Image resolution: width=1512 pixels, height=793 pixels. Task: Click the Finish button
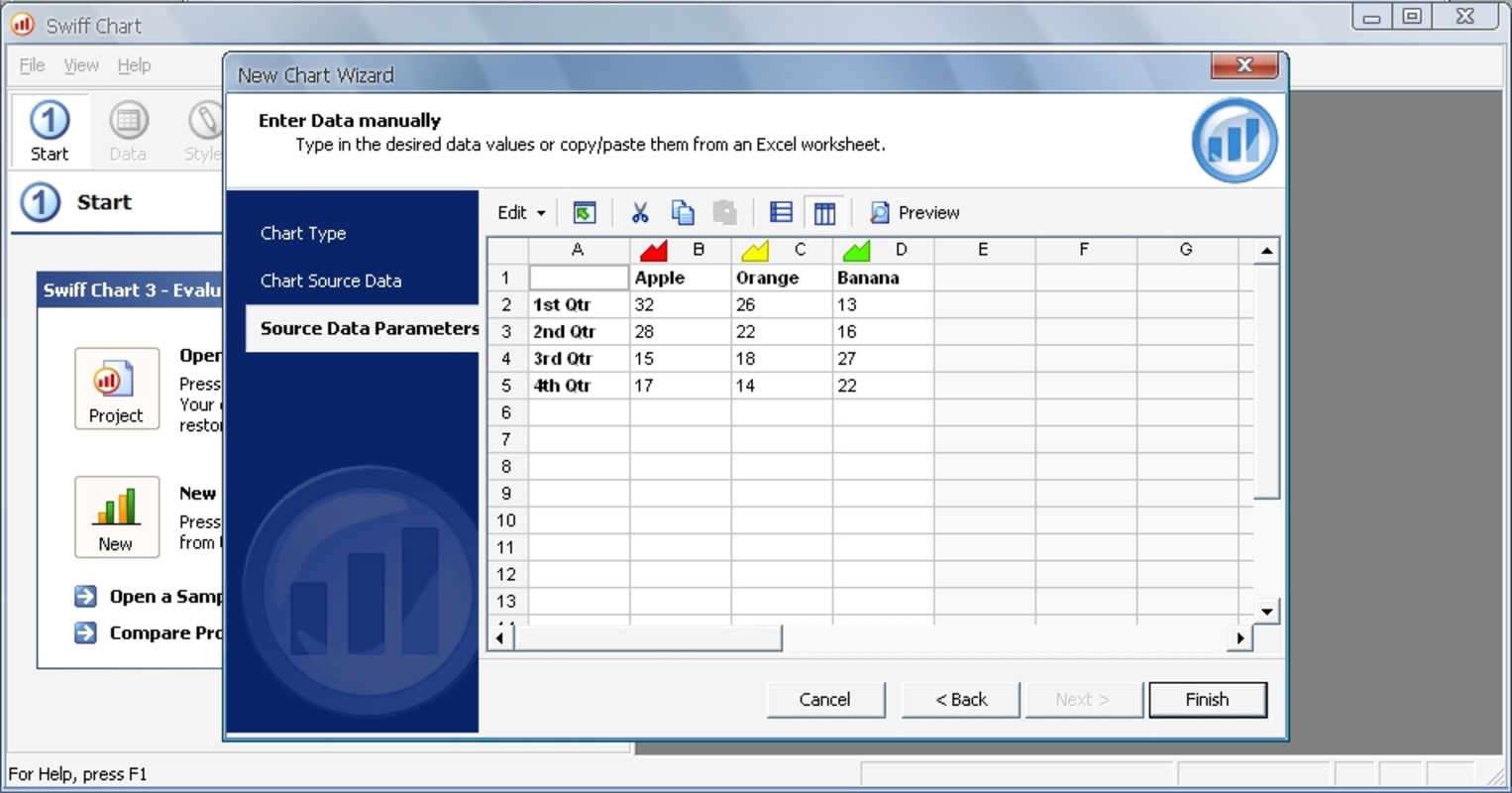point(1207,699)
